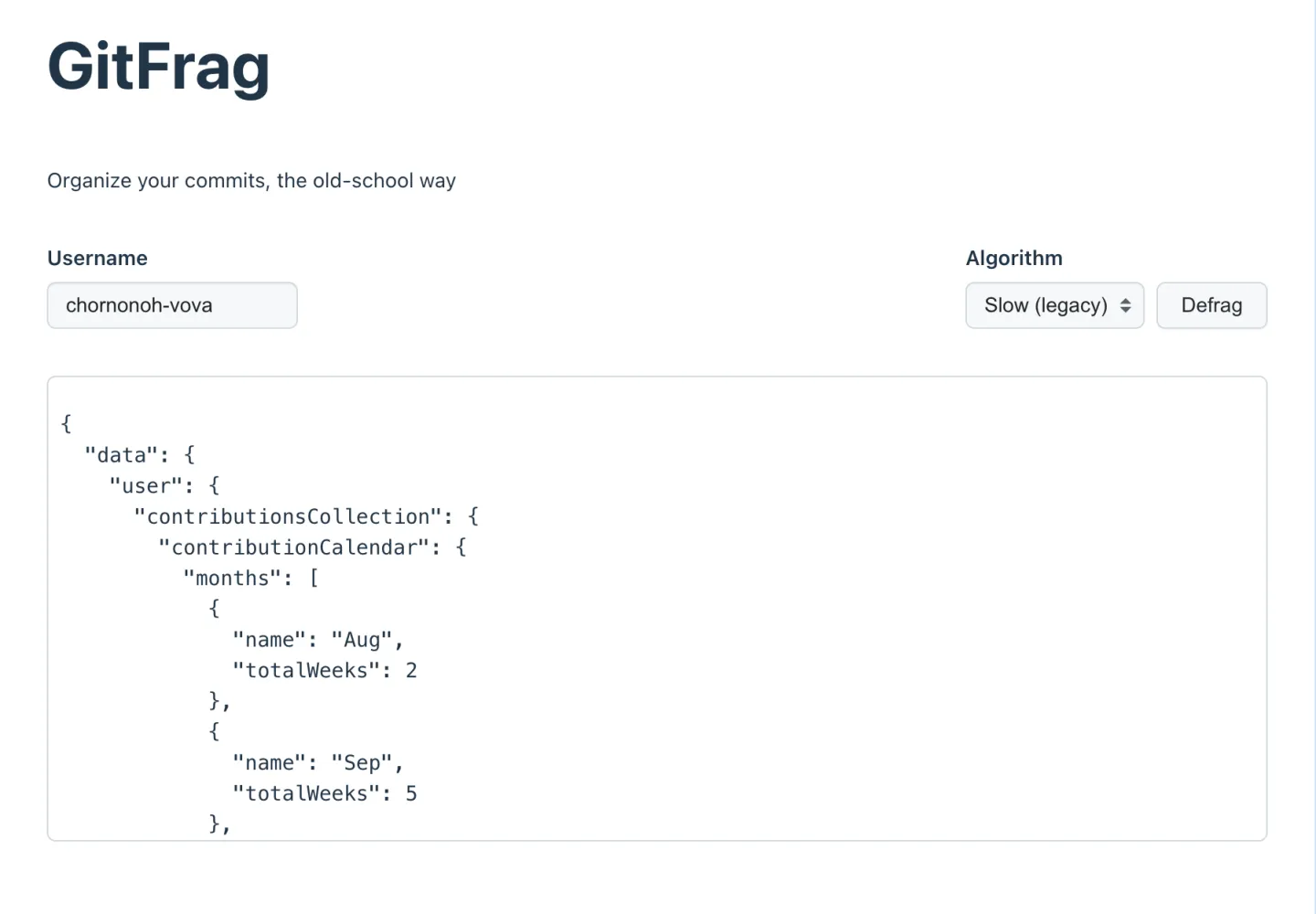This screenshot has width=1316, height=914.
Task: Click the Username label
Action: point(97,258)
